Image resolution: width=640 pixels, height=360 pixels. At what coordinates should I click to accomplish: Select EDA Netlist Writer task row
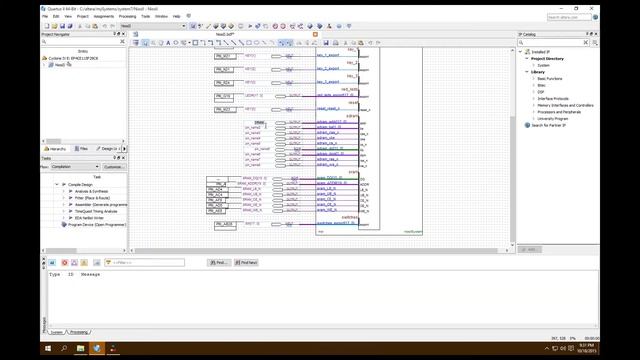[89, 218]
